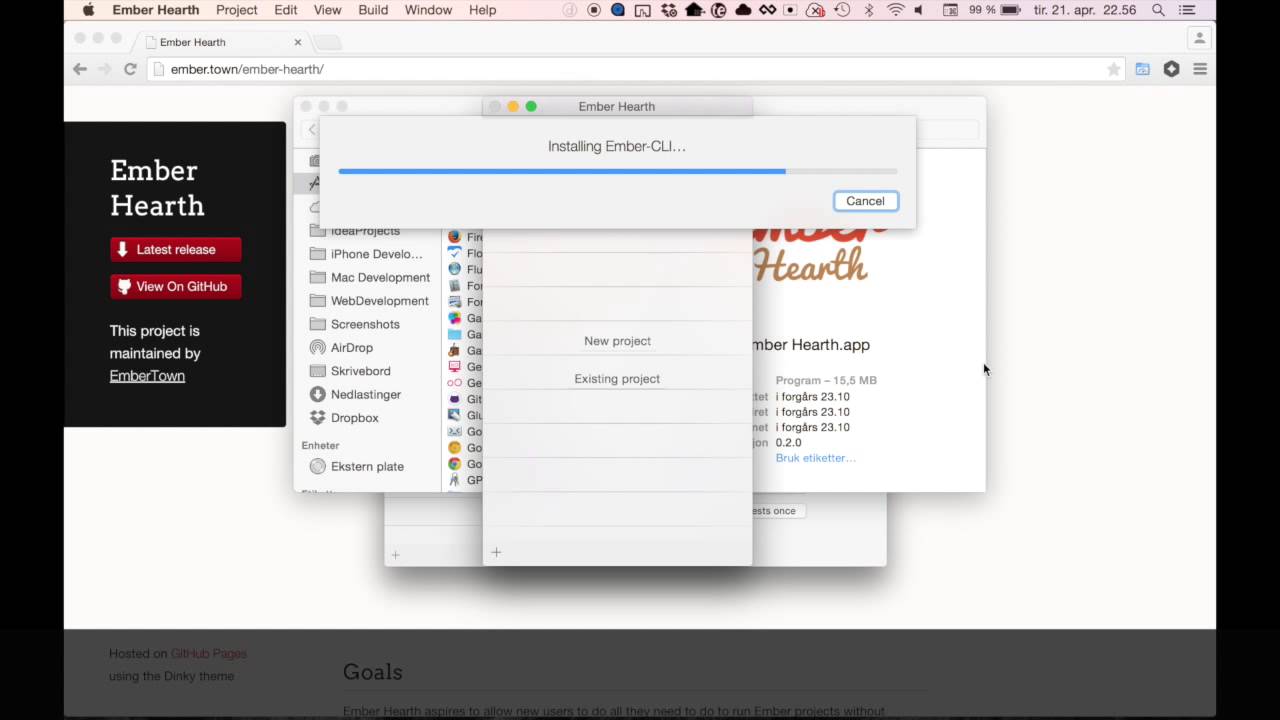The height and width of the screenshot is (720, 1280).
Task: Open a new browser tab
Action: click(x=328, y=42)
